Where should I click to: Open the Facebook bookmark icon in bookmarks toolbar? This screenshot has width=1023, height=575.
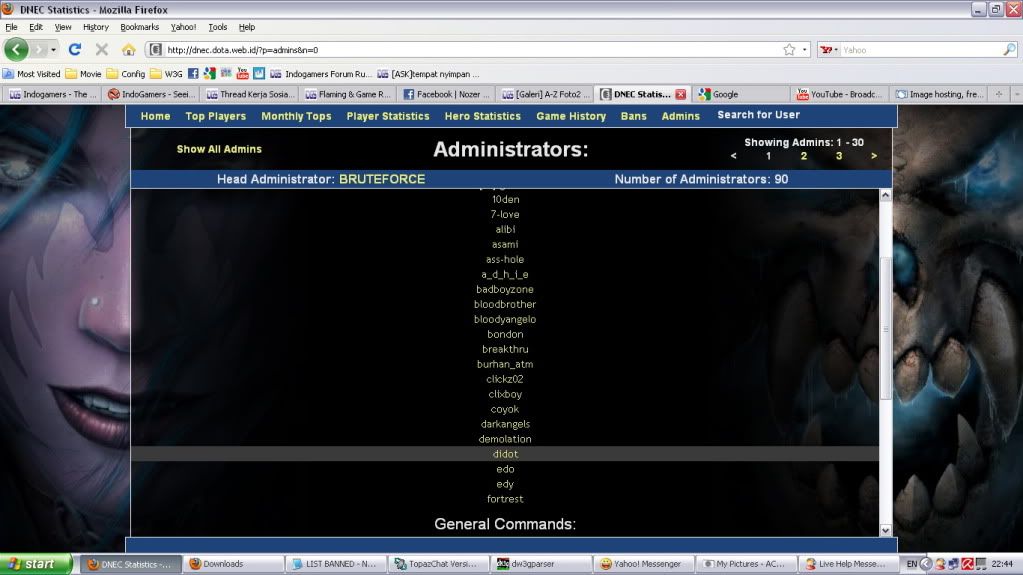click(x=193, y=74)
